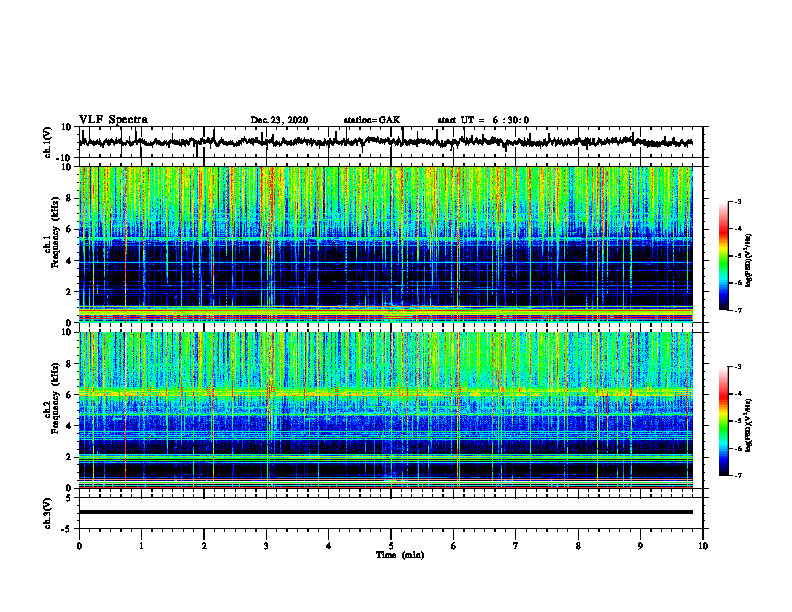This screenshot has width=792, height=612.
Task: Click the "ch.3(V)" axis label
Action: tap(47, 513)
